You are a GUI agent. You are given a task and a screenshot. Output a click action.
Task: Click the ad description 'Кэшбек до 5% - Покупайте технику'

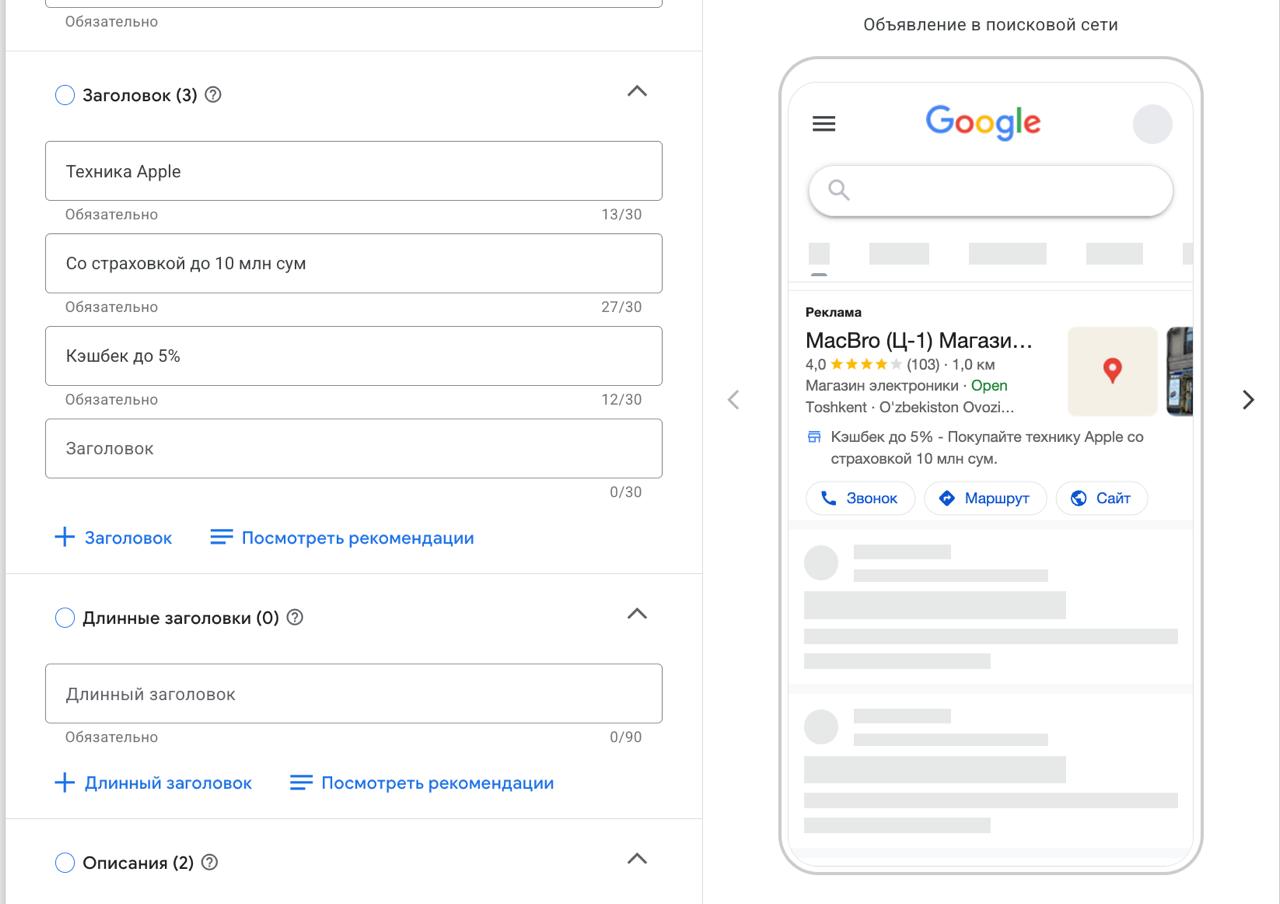point(987,448)
